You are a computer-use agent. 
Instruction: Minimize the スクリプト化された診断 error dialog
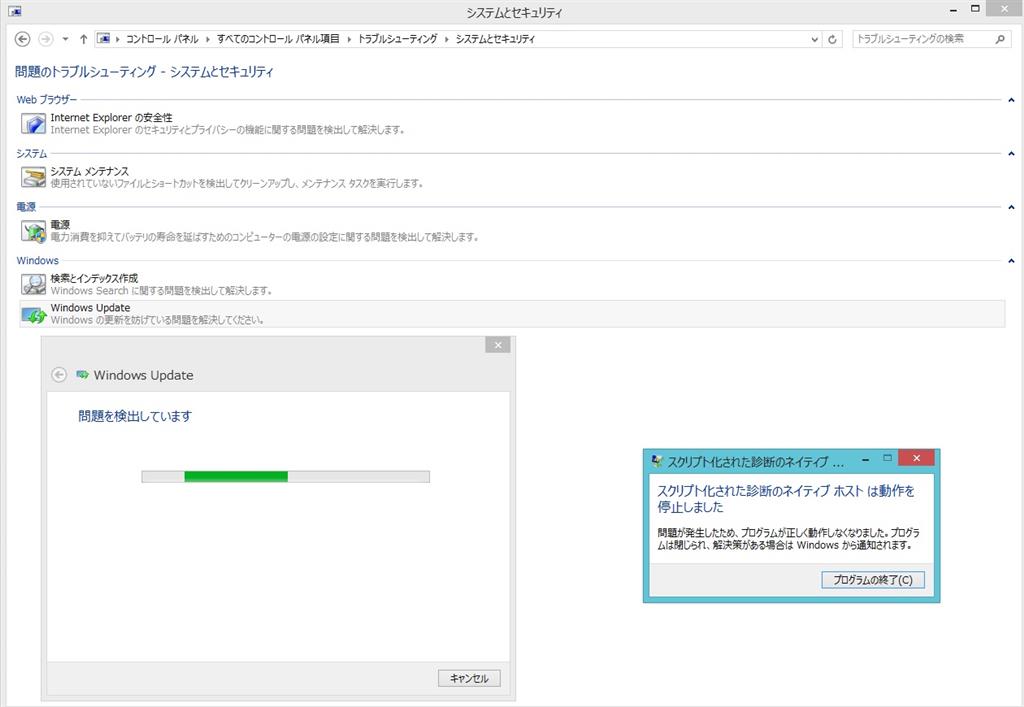pyautogui.click(x=865, y=460)
